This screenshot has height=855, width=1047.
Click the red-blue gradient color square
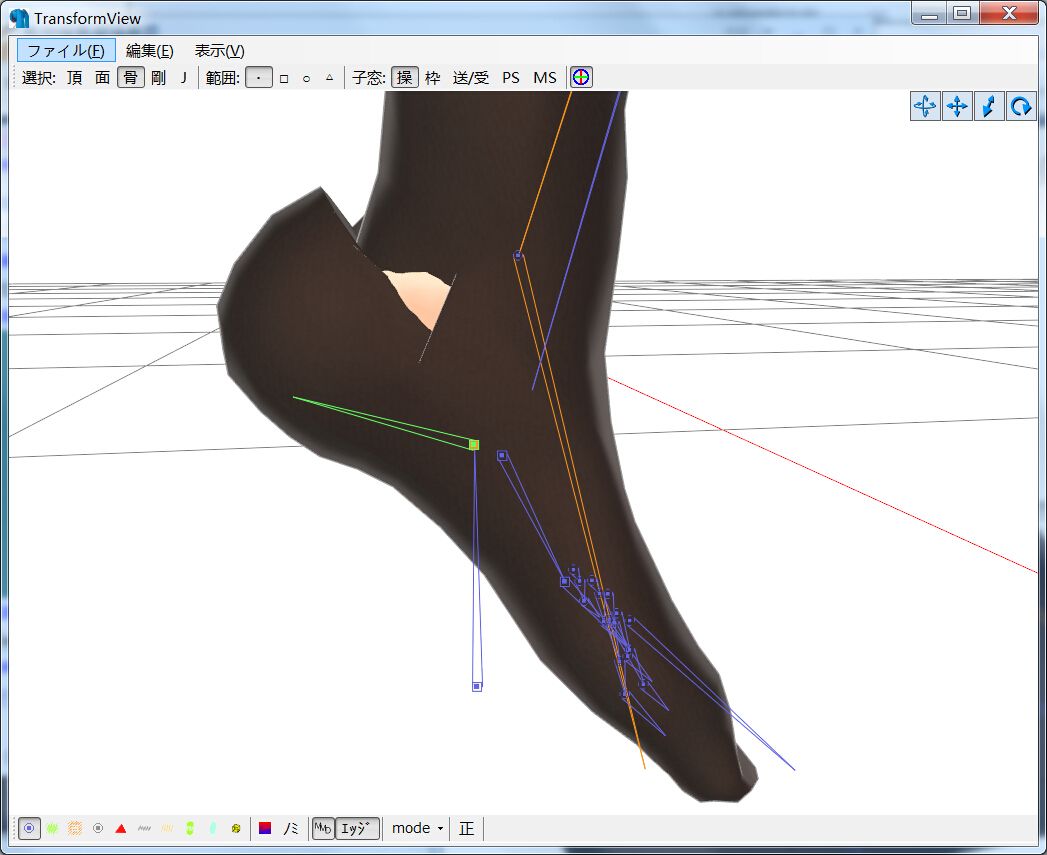265,828
